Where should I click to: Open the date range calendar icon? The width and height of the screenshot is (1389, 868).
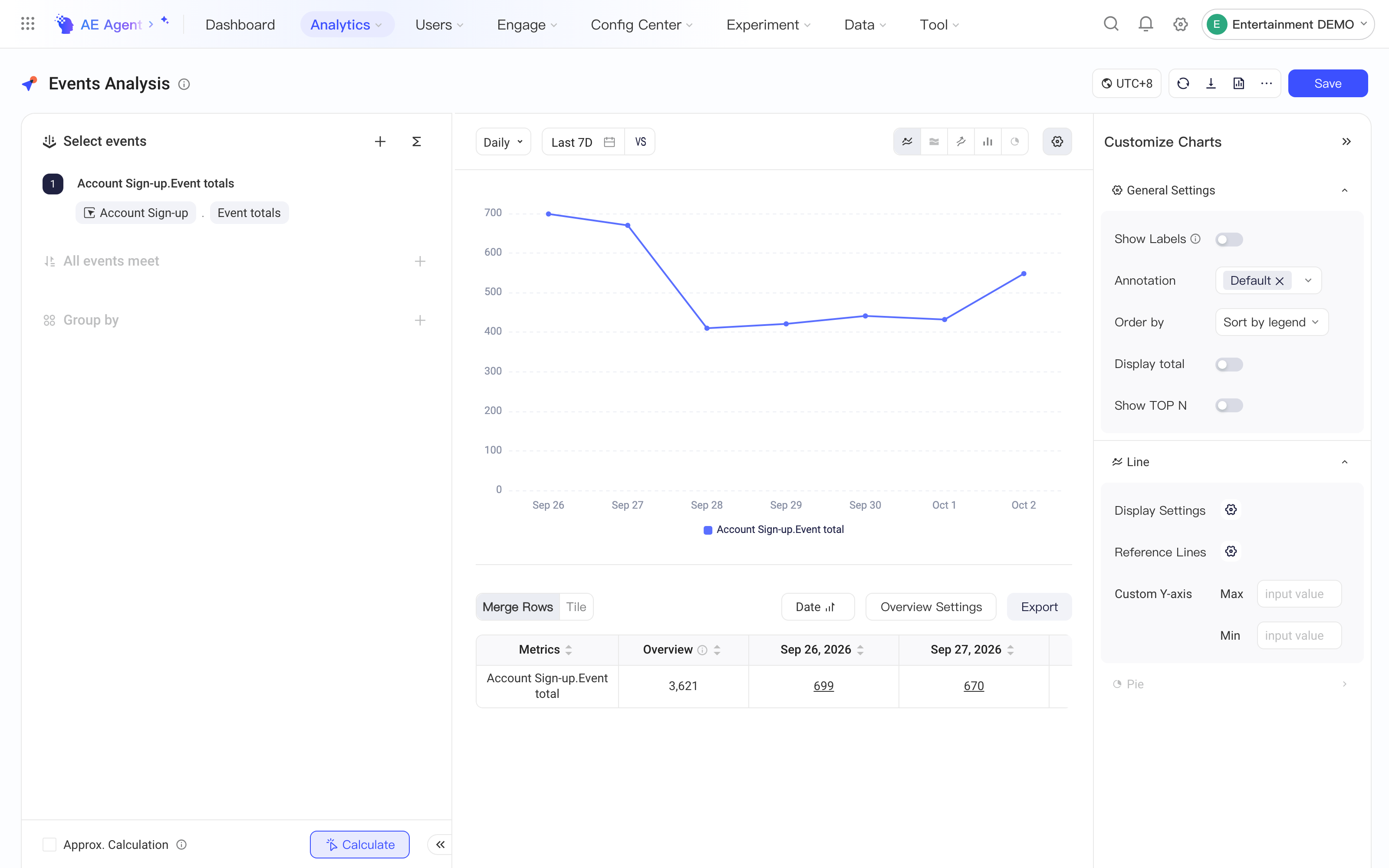point(609,142)
